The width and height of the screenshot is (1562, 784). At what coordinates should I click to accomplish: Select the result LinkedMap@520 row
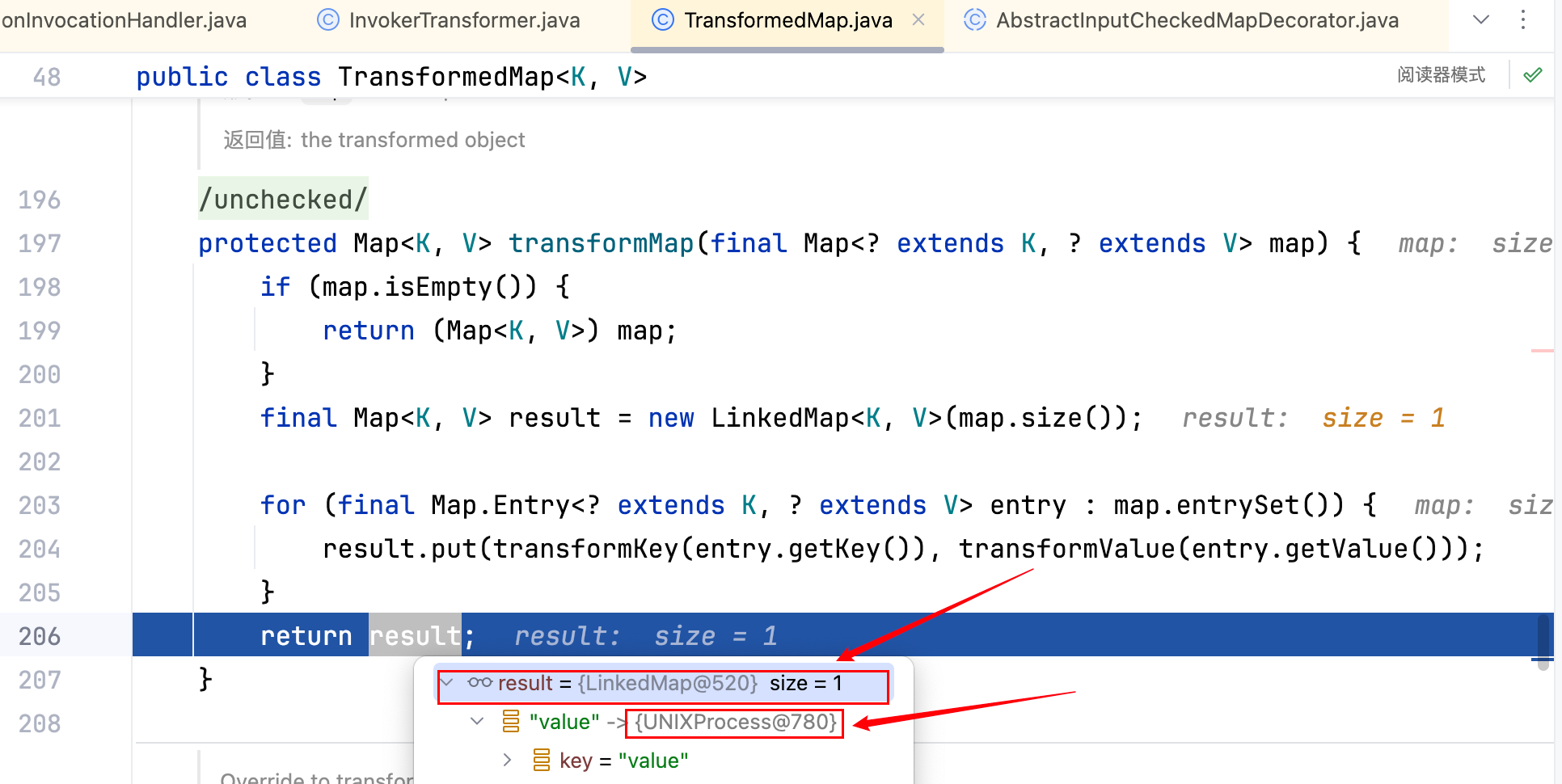pos(663,684)
